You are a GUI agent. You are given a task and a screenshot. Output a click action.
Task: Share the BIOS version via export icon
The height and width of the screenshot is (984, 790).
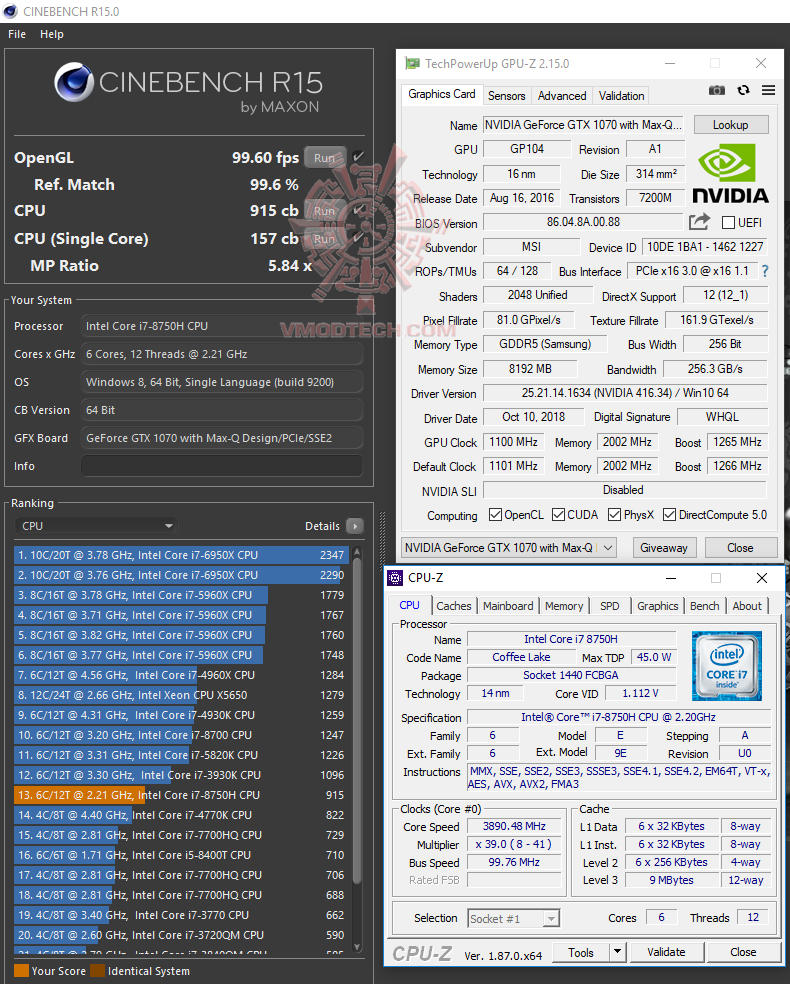pyautogui.click(x=699, y=222)
